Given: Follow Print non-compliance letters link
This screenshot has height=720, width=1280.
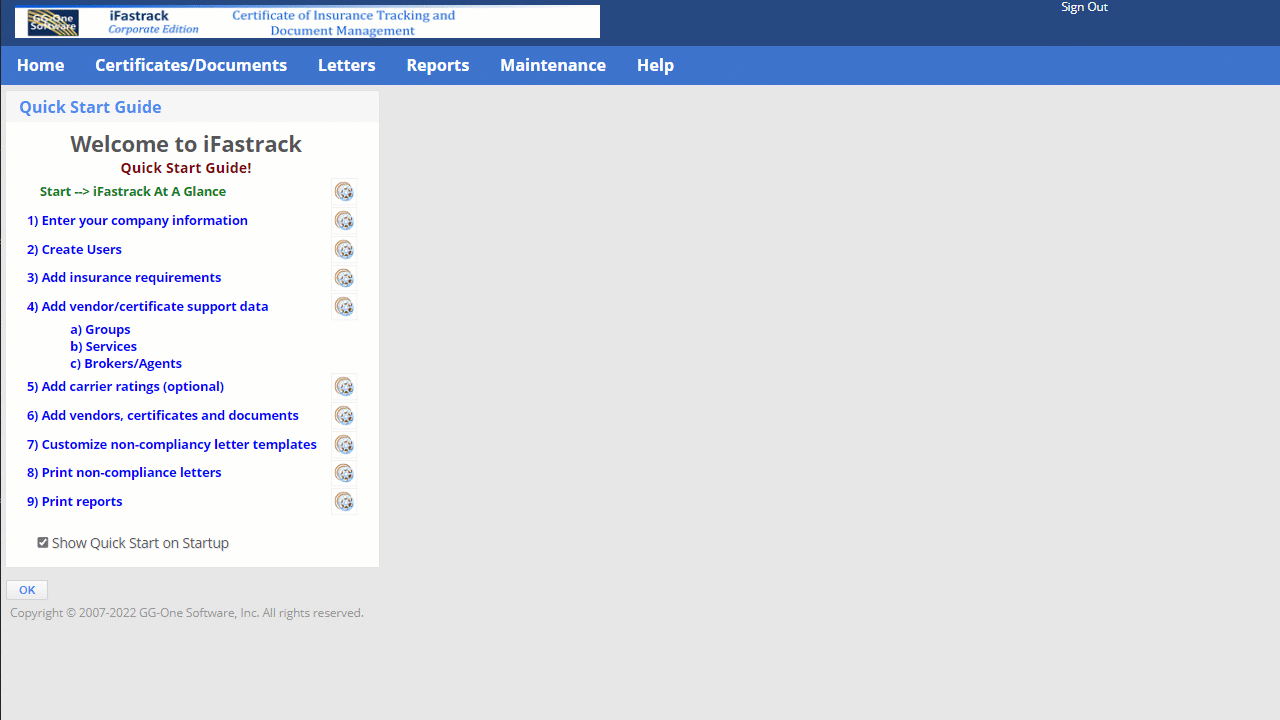Looking at the screenshot, I should tap(124, 472).
